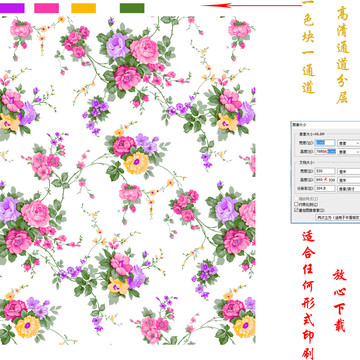Click the pixel height field in Image Size dialog
Viewport: 360px width, 360px height.
[x=325, y=152]
